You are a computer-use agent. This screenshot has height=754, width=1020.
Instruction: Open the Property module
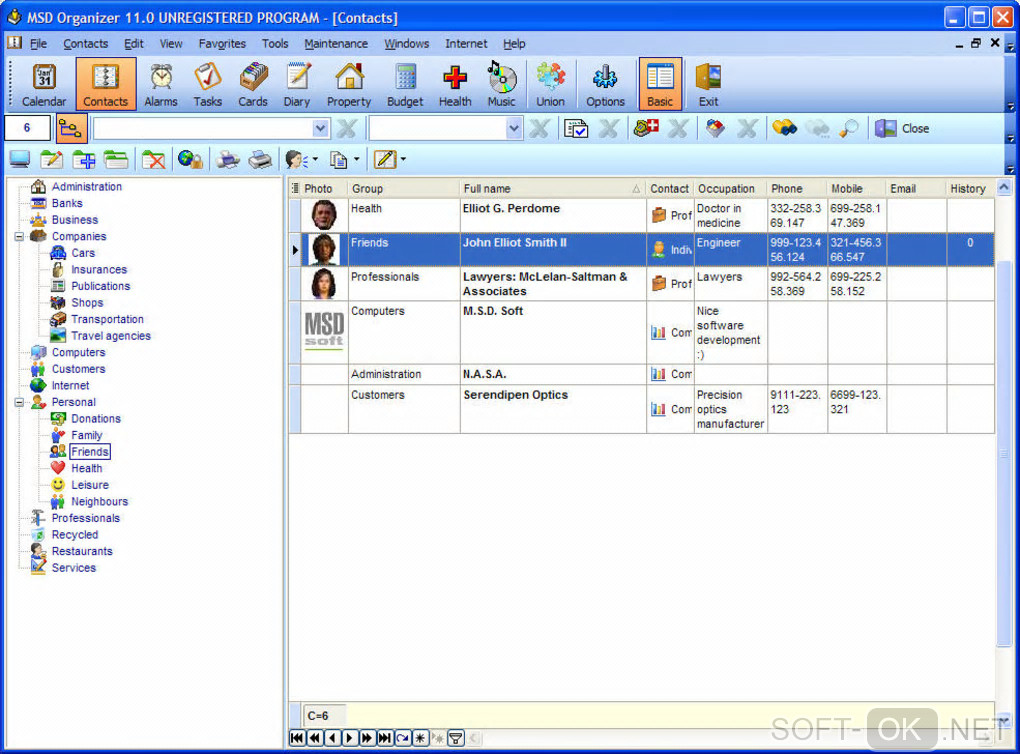349,84
